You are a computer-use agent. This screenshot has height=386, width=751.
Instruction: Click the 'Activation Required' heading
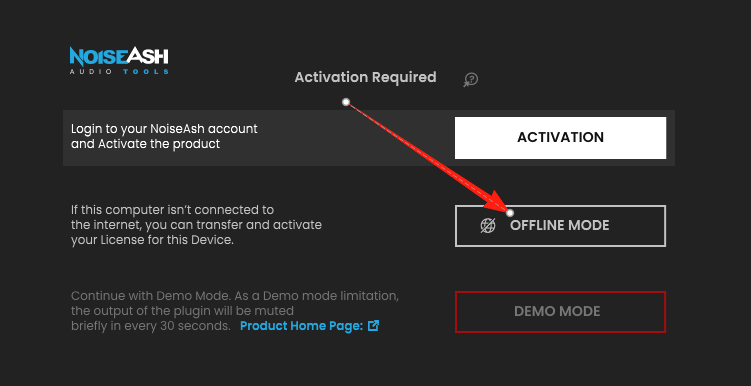click(365, 77)
